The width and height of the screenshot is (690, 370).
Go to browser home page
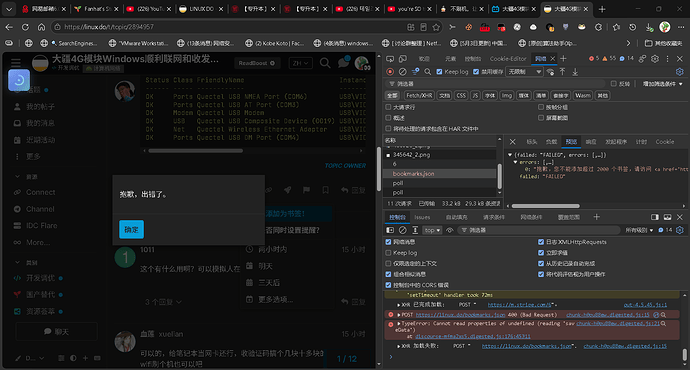[41, 27]
